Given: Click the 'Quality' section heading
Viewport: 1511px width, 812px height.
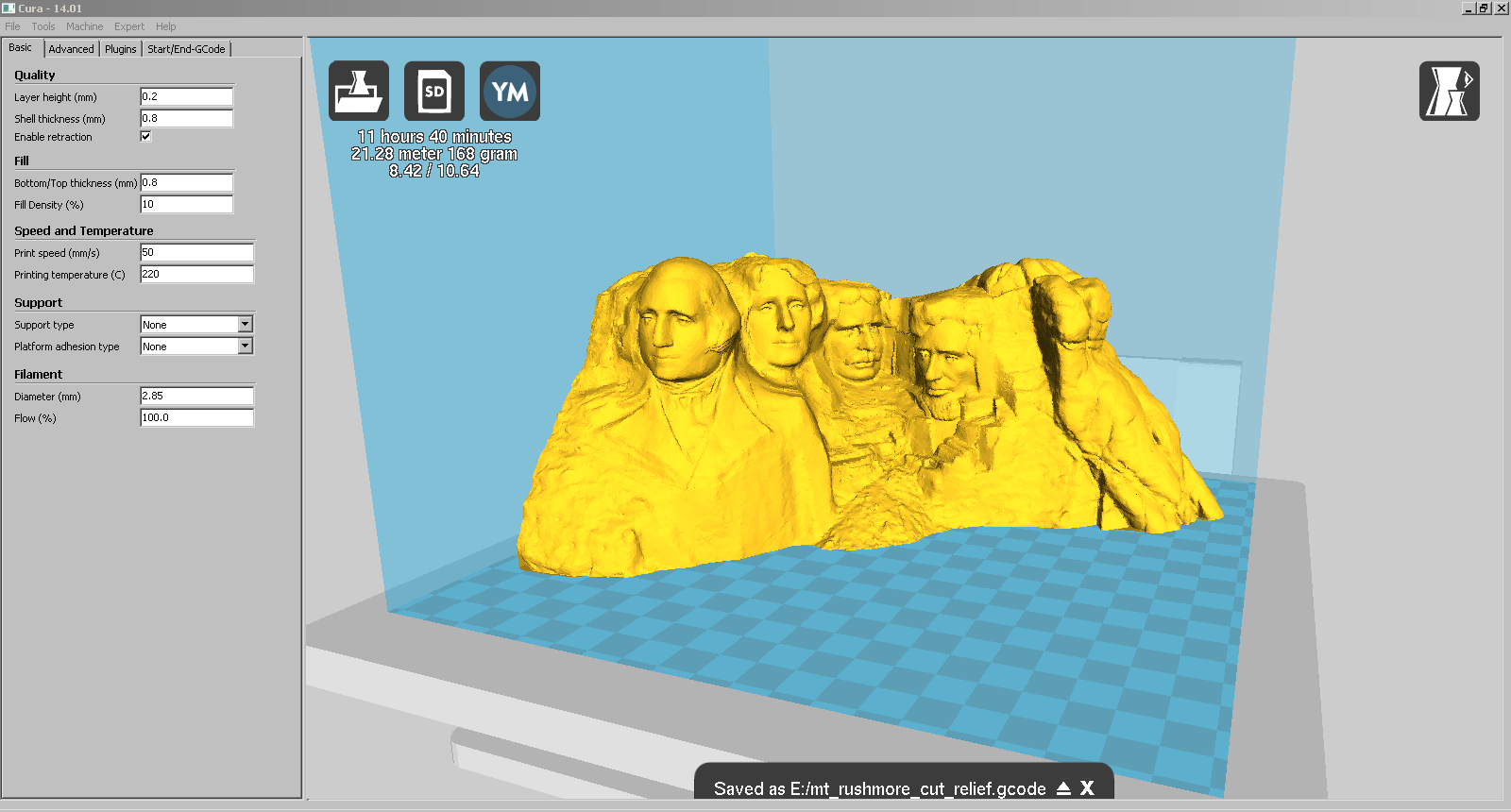Looking at the screenshot, I should [35, 75].
